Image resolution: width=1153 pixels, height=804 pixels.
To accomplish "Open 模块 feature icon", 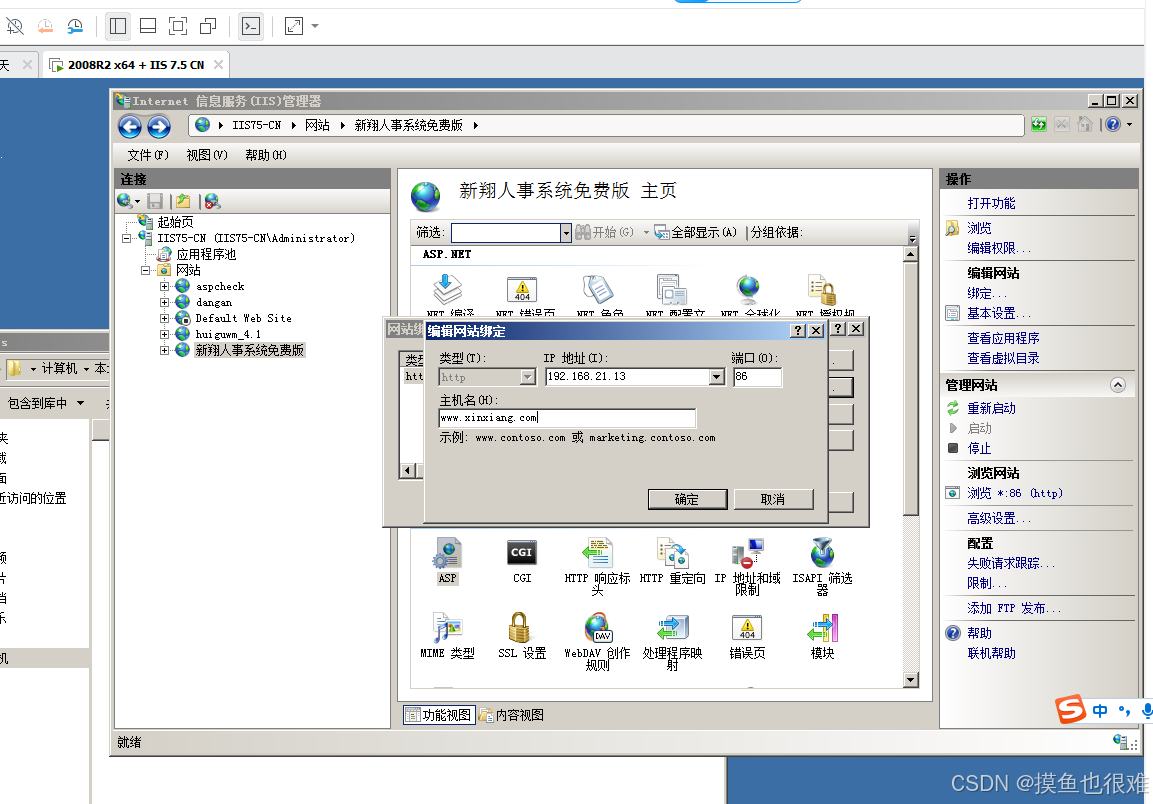I will (822, 636).
